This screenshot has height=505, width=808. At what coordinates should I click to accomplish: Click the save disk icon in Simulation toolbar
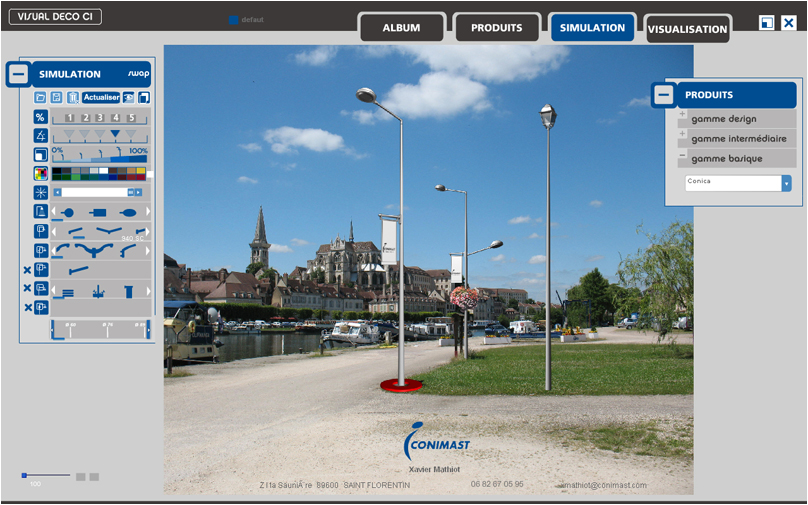56,98
